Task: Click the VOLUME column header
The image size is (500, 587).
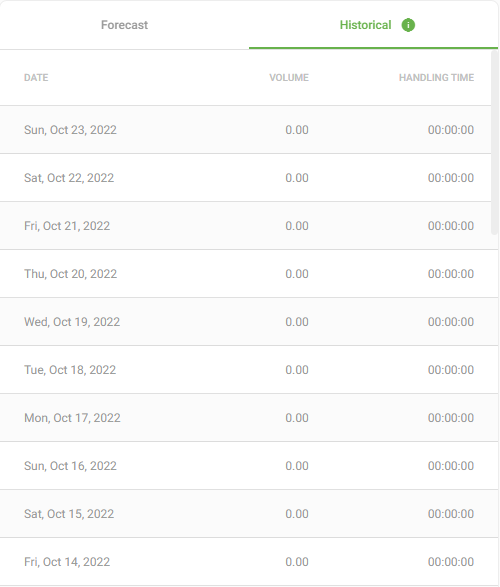Action: click(x=289, y=77)
